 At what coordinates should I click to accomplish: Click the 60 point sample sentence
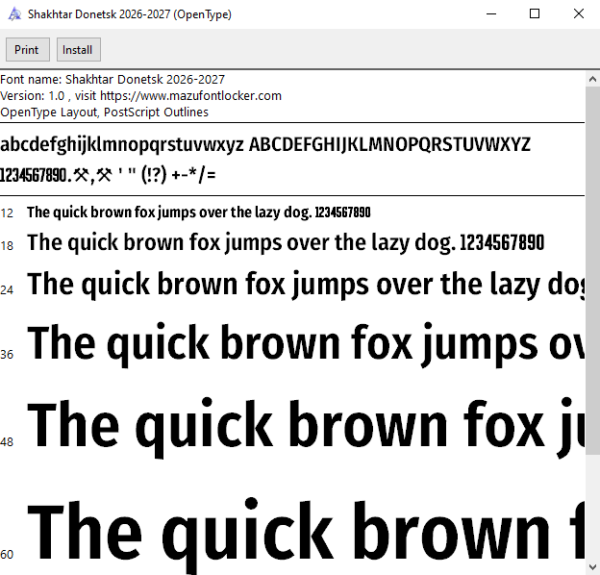click(306, 536)
